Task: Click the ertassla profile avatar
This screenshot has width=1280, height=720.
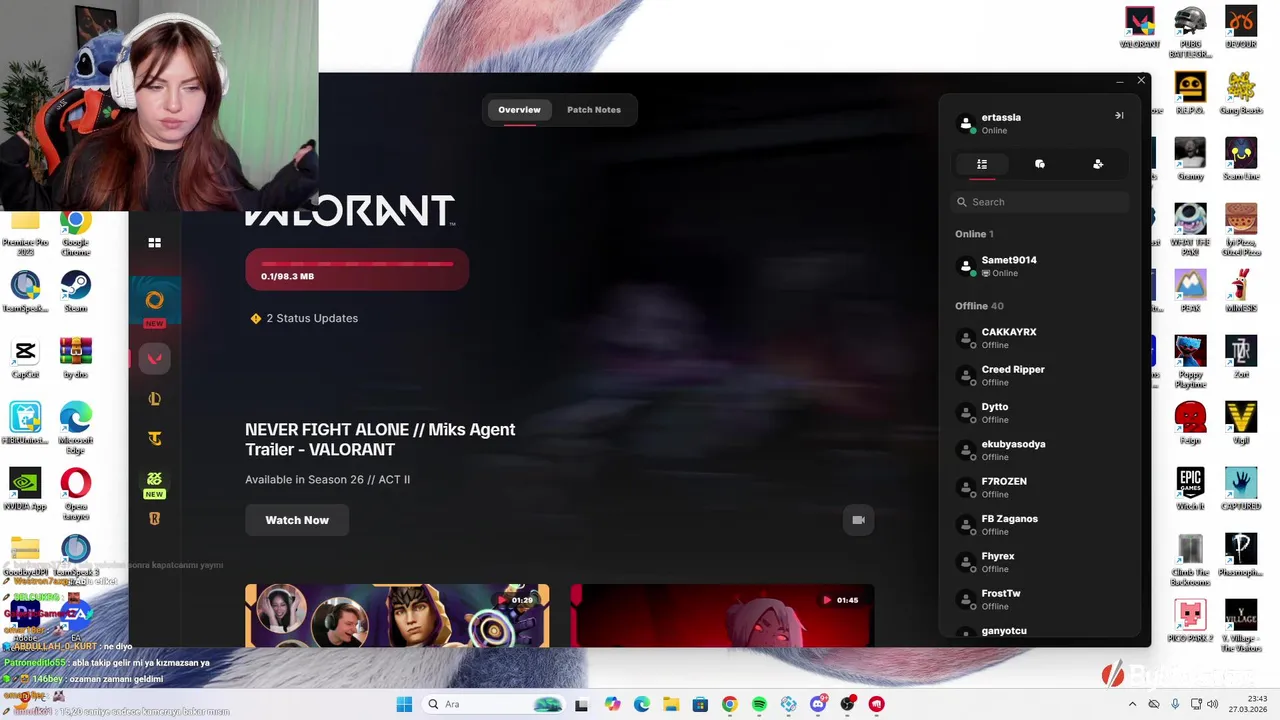Action: point(966,123)
